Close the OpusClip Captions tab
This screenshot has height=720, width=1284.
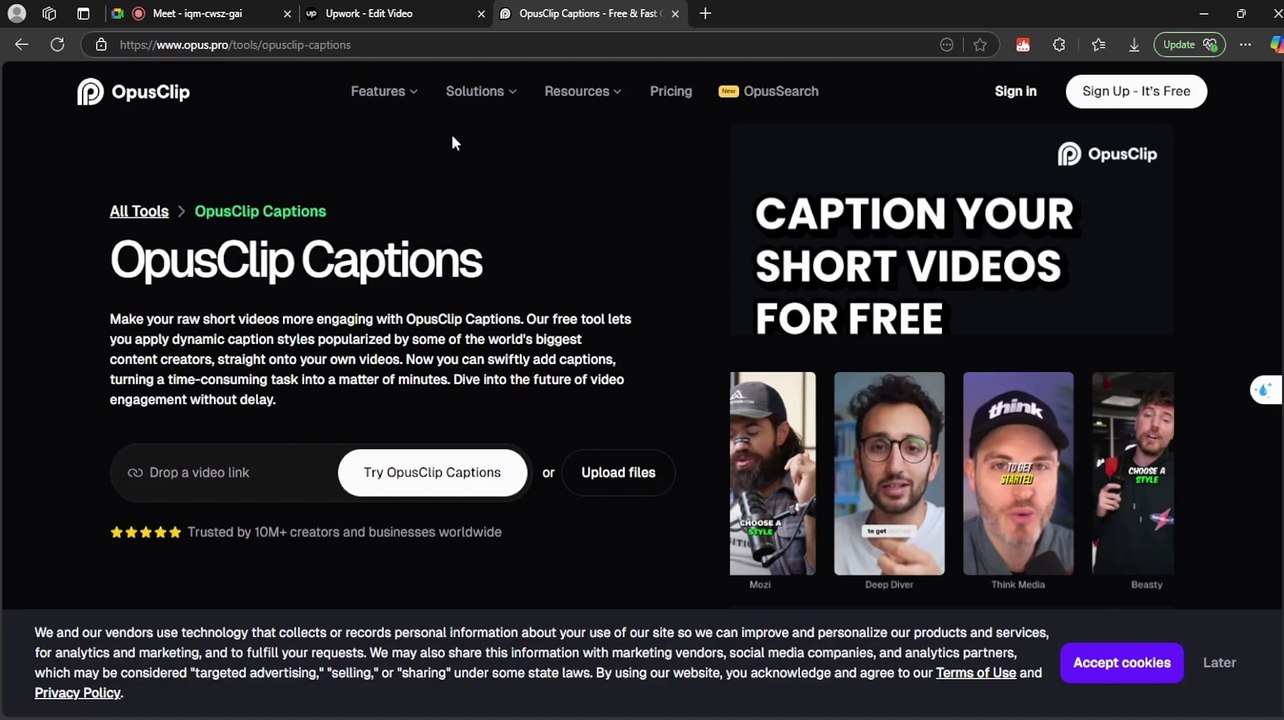[675, 14]
